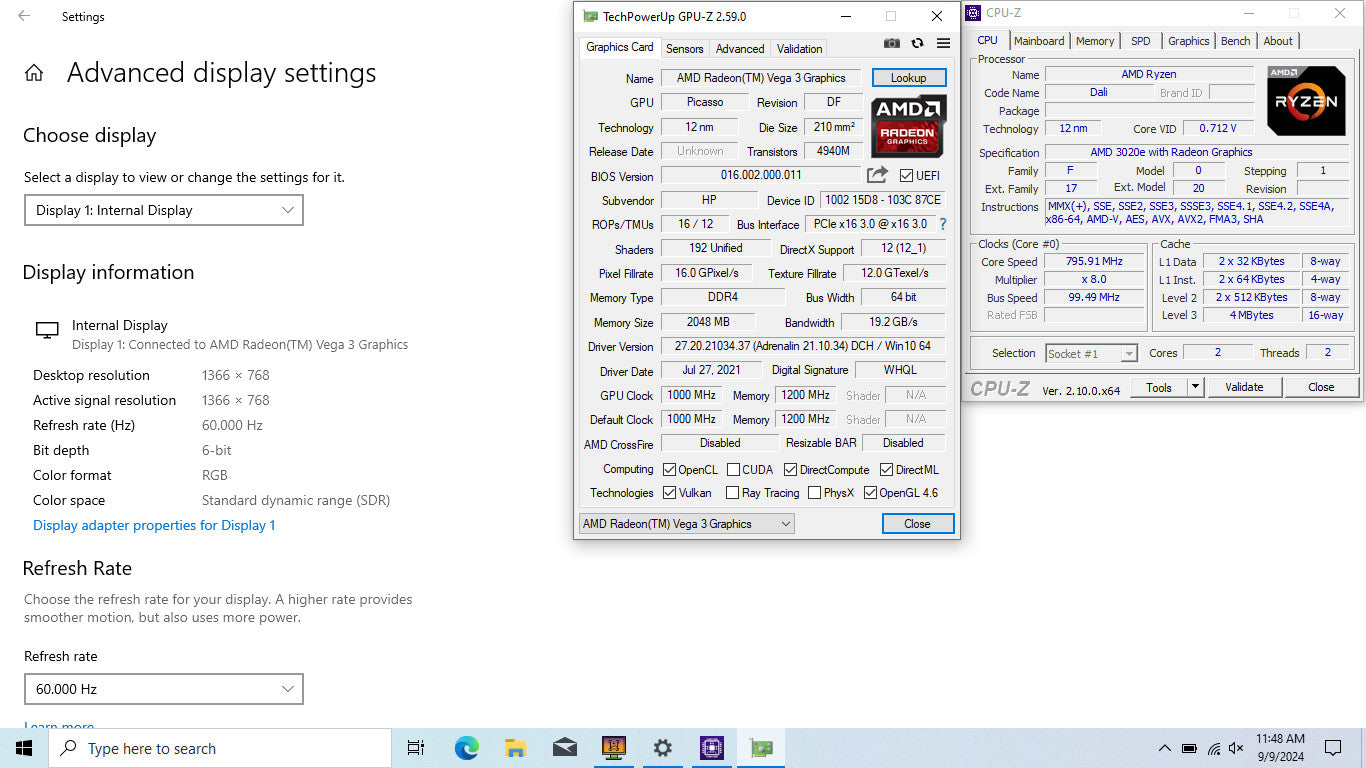Open File Explorer from taskbar
Image resolution: width=1366 pixels, height=768 pixels.
(515, 748)
